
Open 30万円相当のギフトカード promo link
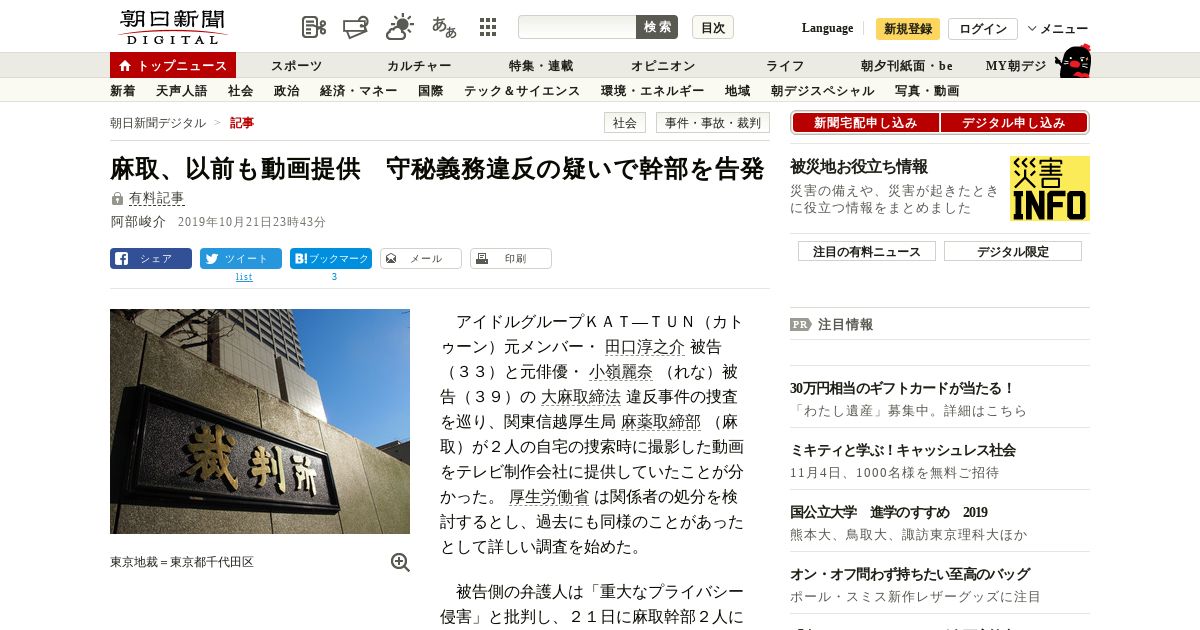click(902, 388)
